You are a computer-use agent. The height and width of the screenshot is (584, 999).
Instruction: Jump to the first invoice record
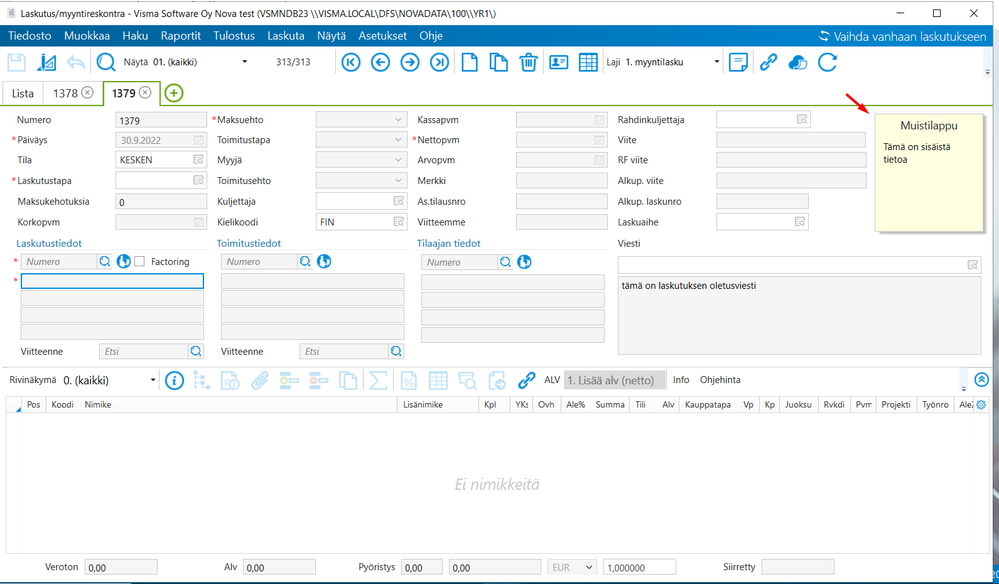351,62
